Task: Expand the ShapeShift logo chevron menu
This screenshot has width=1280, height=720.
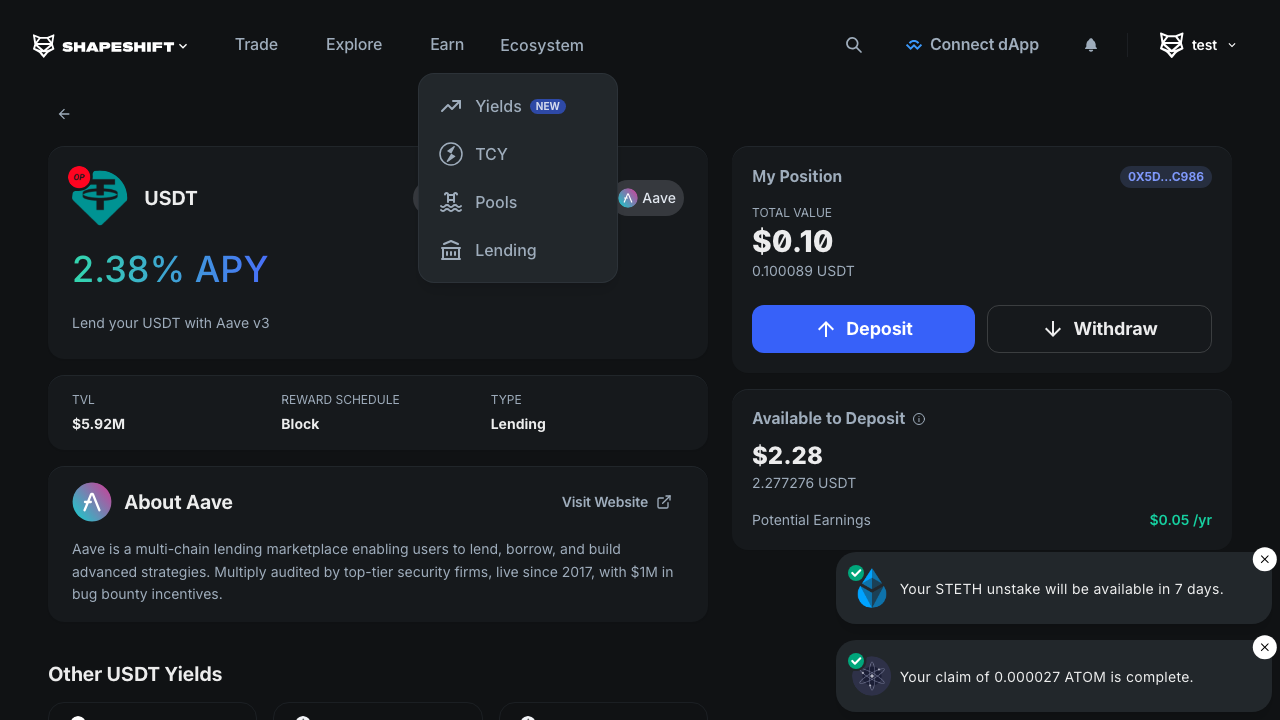Action: tap(183, 45)
